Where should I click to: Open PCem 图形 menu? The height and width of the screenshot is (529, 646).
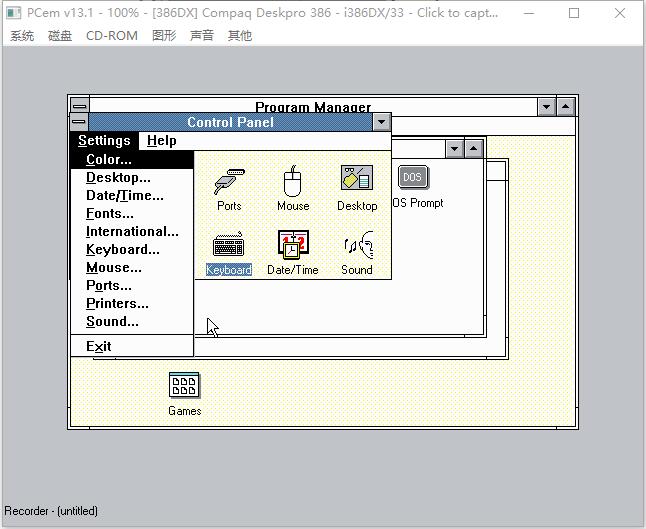pos(164,36)
